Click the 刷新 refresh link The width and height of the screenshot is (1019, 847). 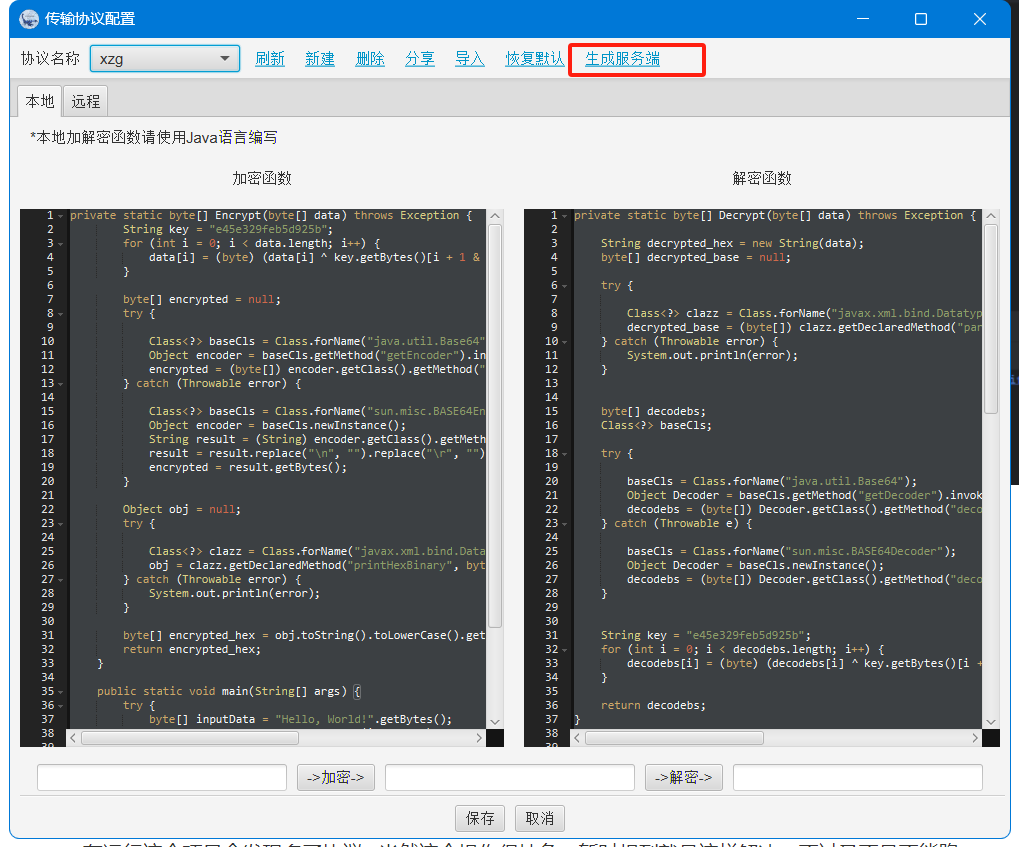coord(270,59)
